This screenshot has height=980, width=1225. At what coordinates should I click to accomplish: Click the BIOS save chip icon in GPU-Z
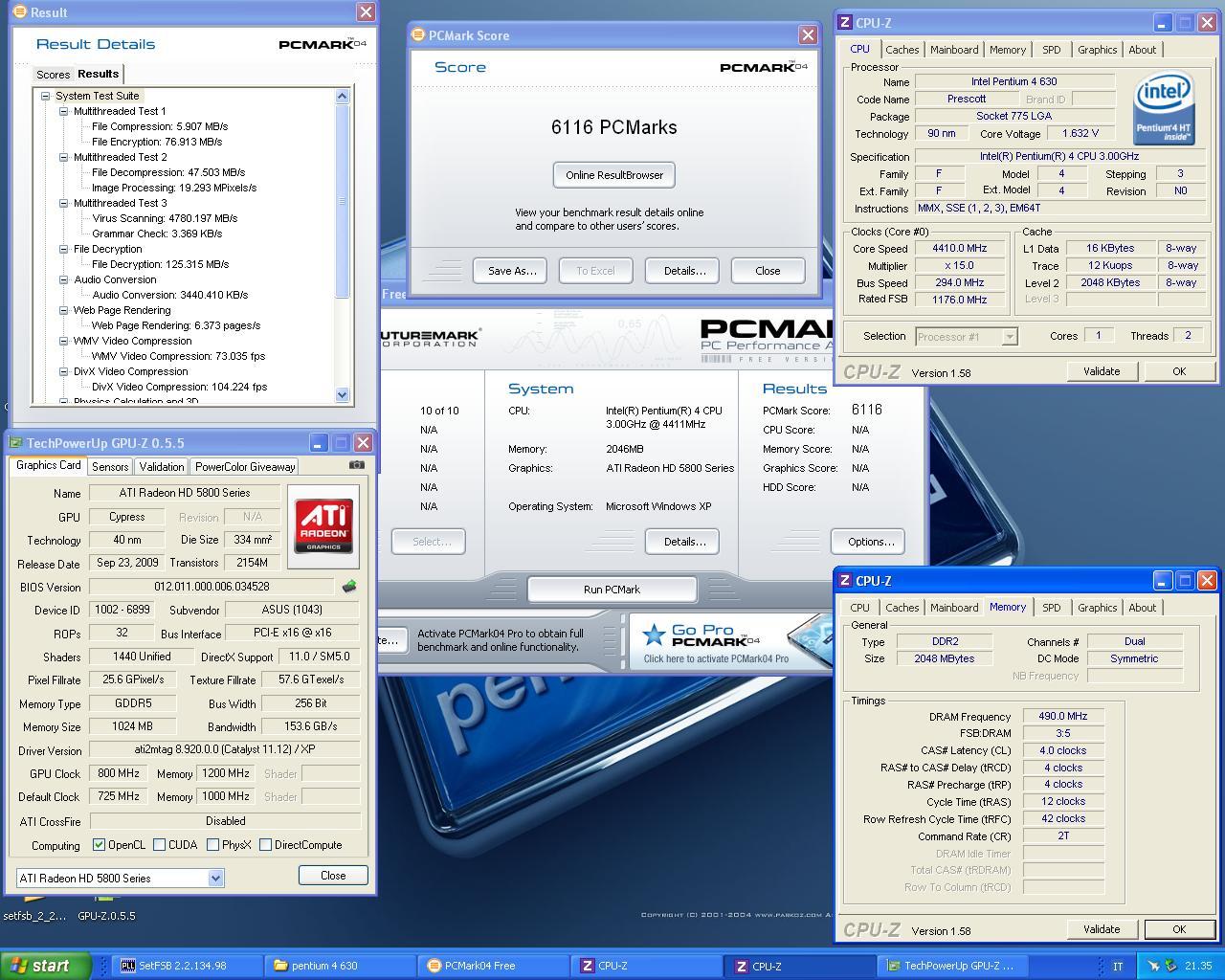coord(348,587)
